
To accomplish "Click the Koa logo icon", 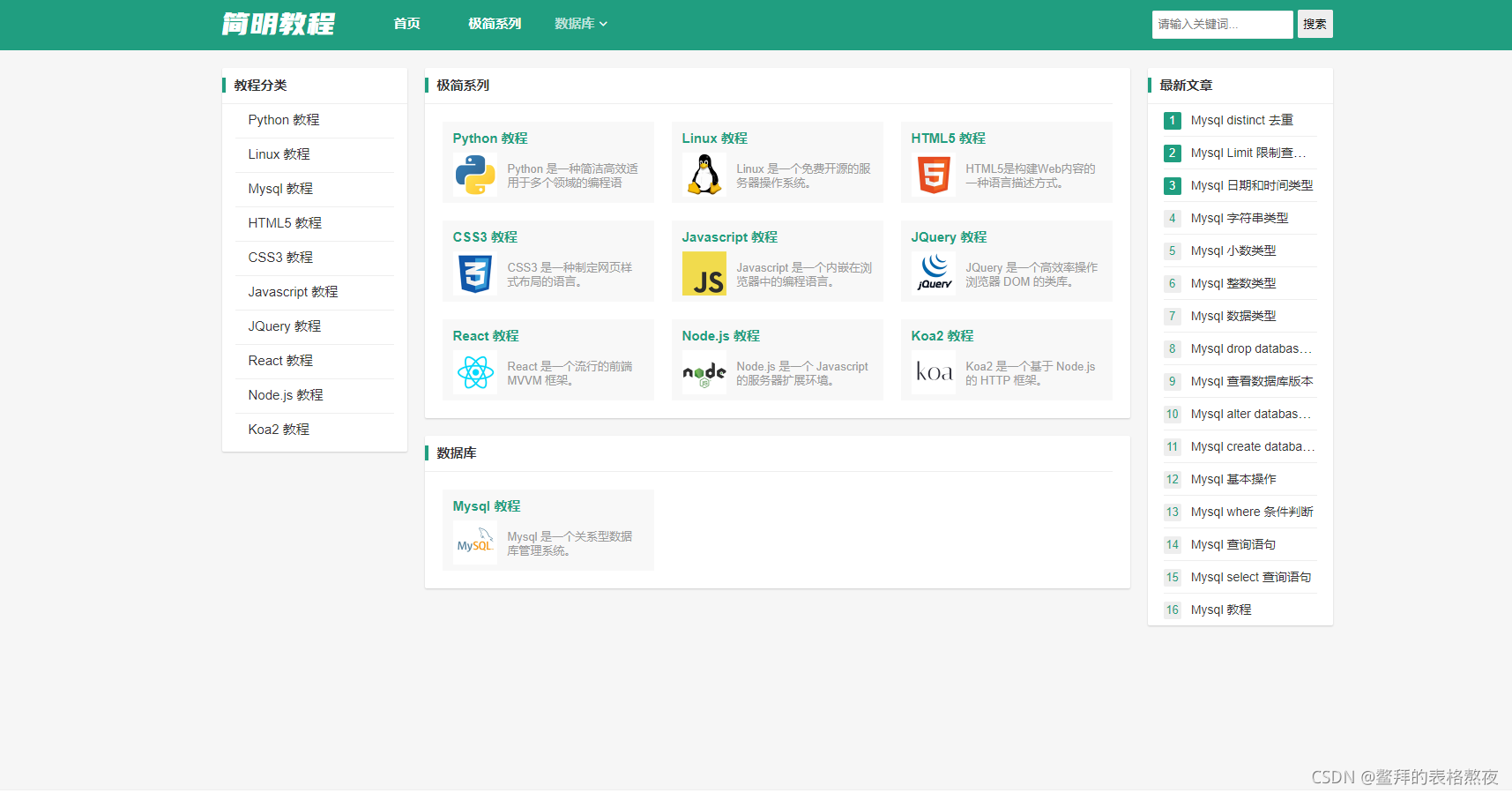I will pos(934,372).
